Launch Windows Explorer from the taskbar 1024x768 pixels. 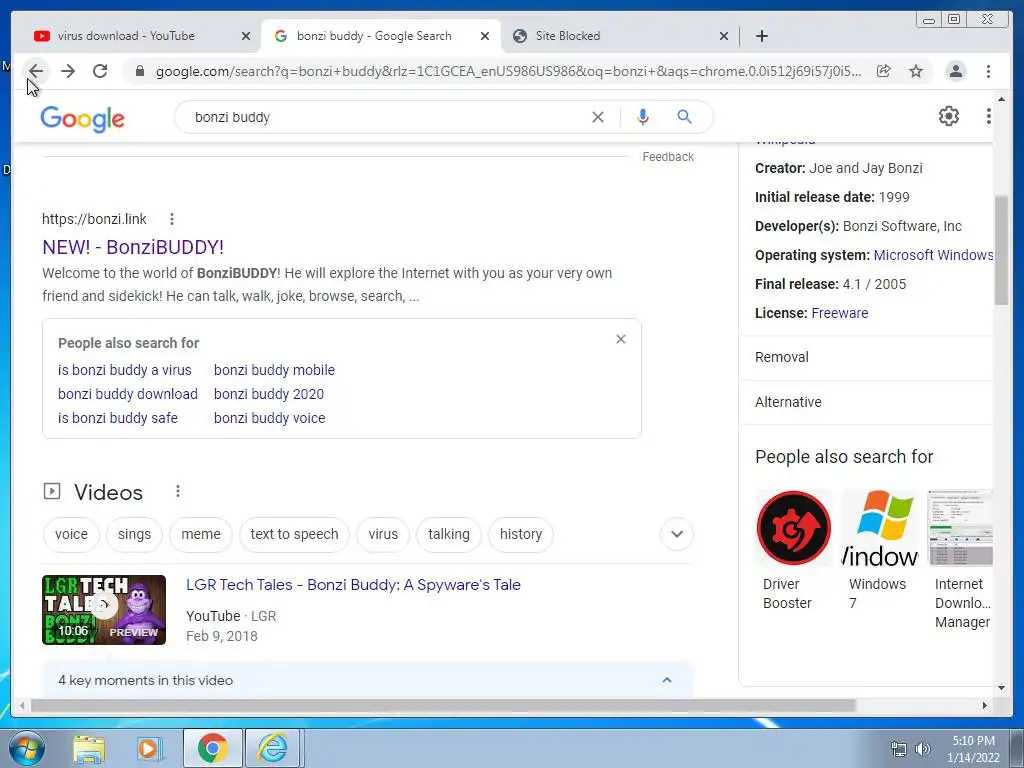coord(89,748)
